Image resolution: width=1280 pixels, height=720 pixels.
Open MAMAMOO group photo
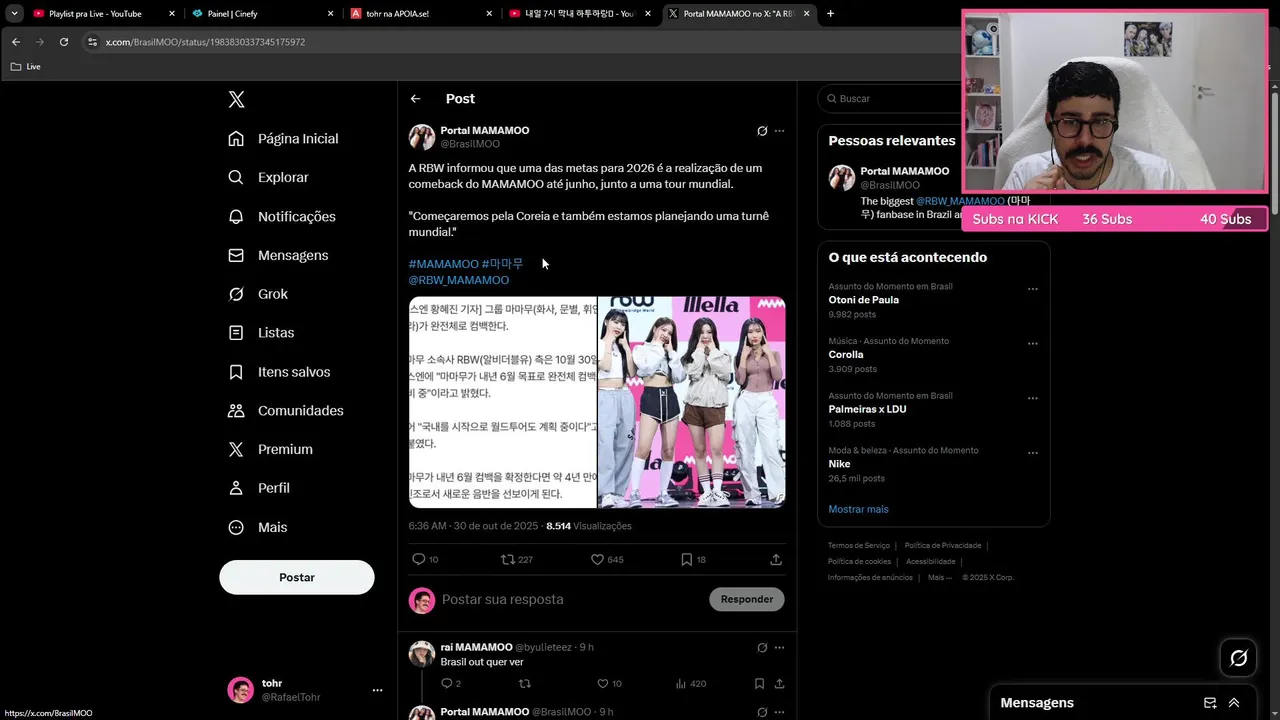[691, 402]
